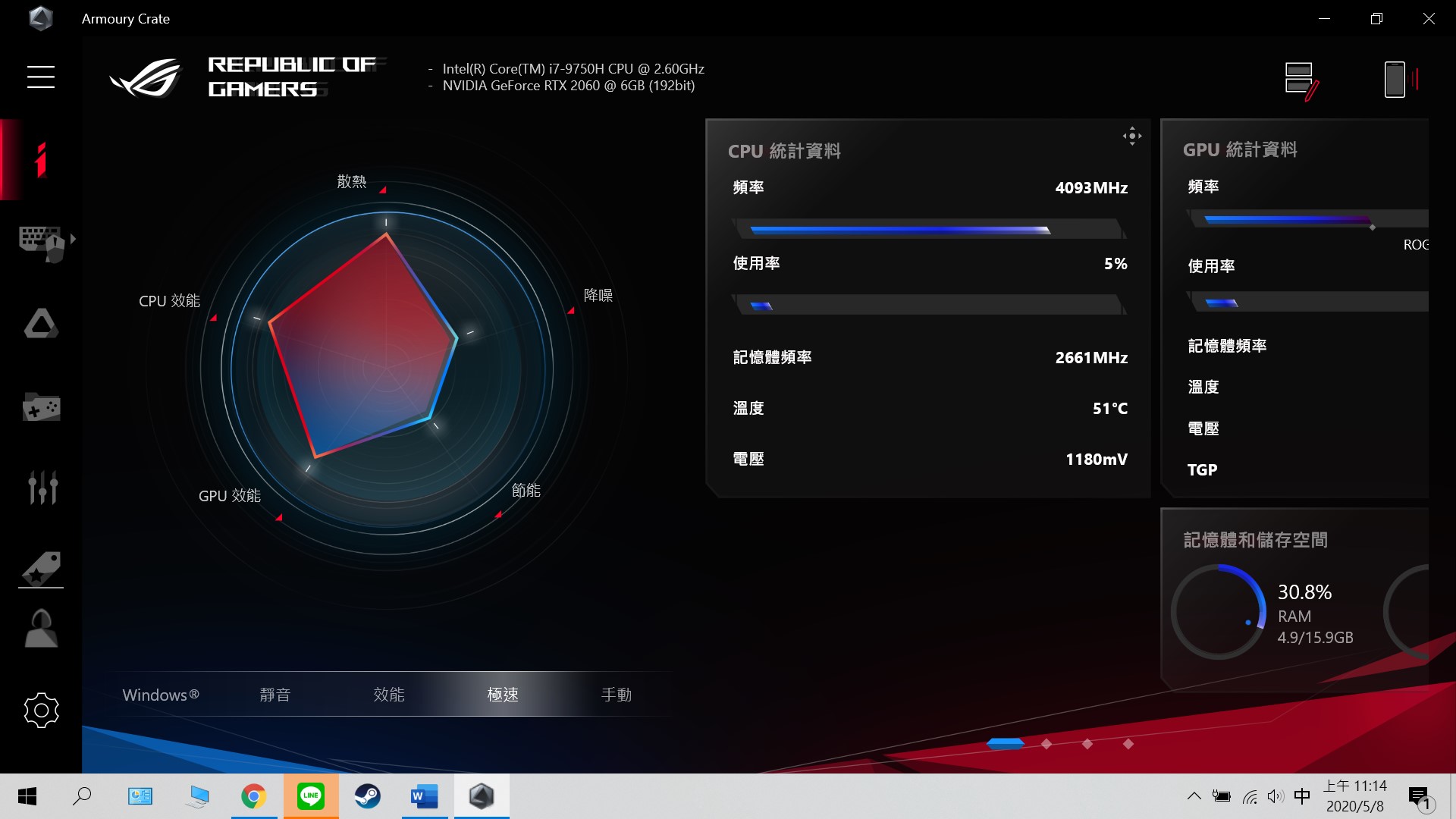Expand the devices submenu arrow
Image resolution: width=1456 pixels, height=819 pixels.
pyautogui.click(x=73, y=239)
